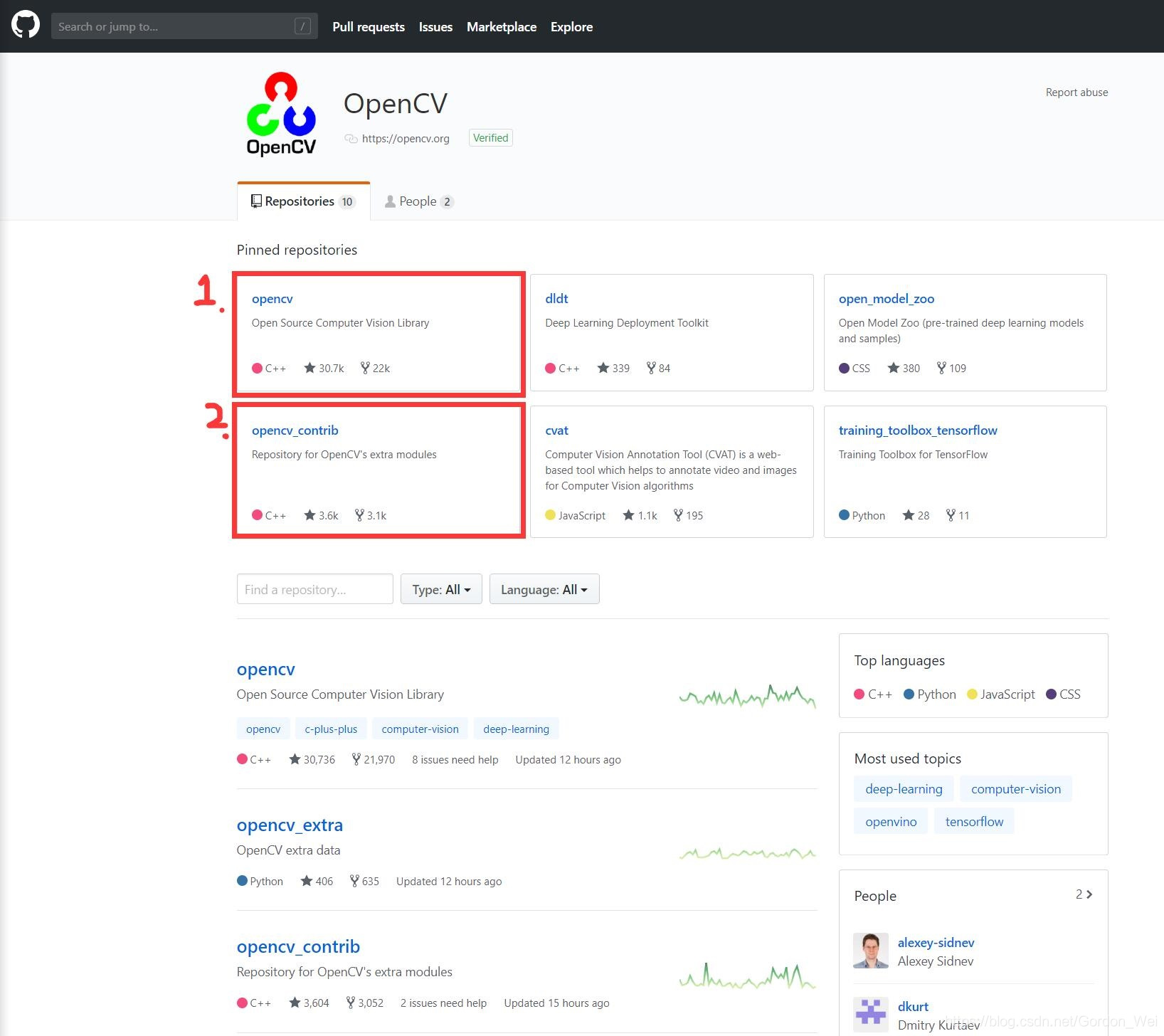Screen dimensions: 1164x1036
Task: Open the Type: All filter dropdown
Action: pyautogui.click(x=440, y=589)
